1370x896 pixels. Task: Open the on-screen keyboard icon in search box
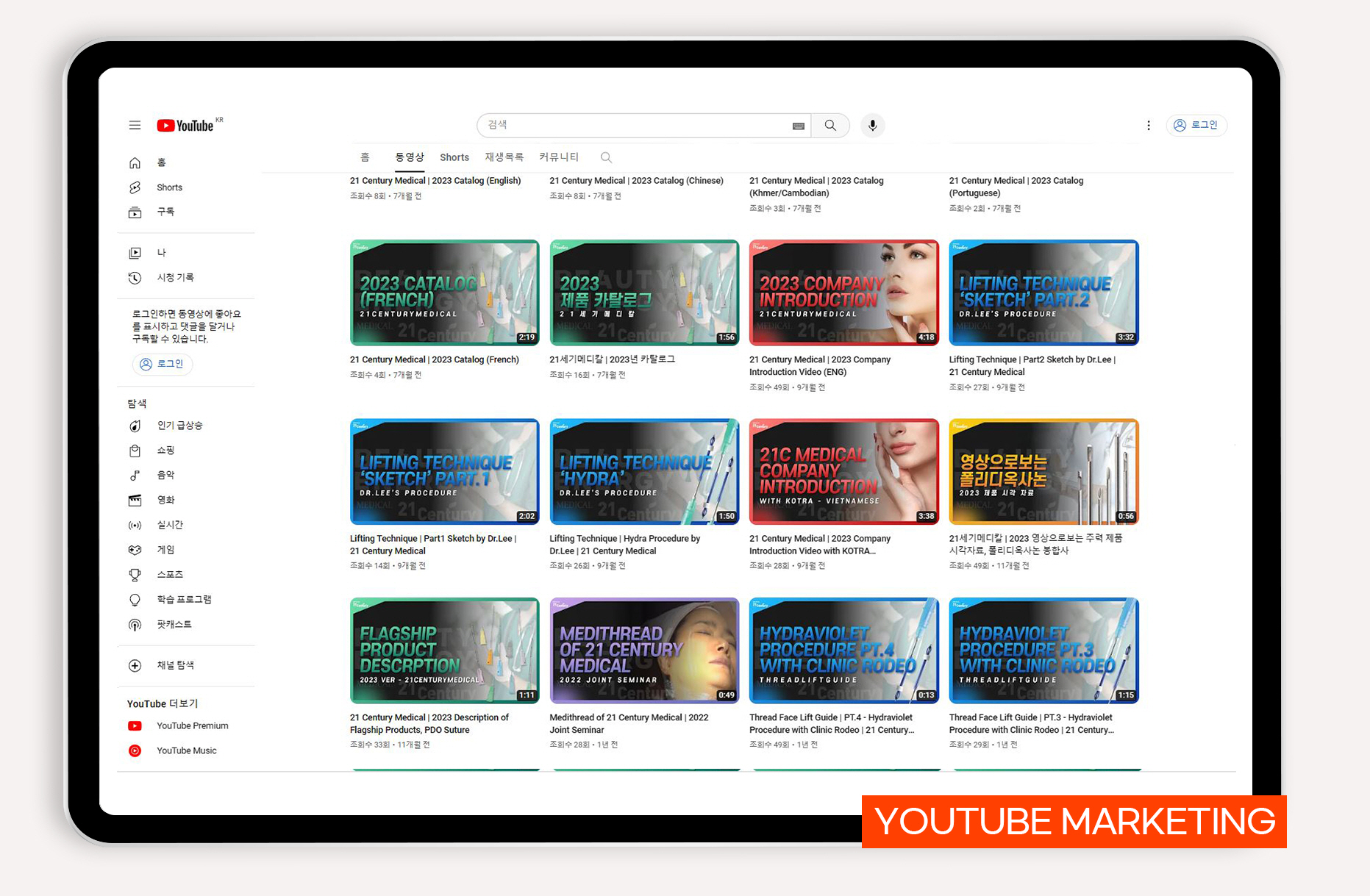(x=798, y=126)
